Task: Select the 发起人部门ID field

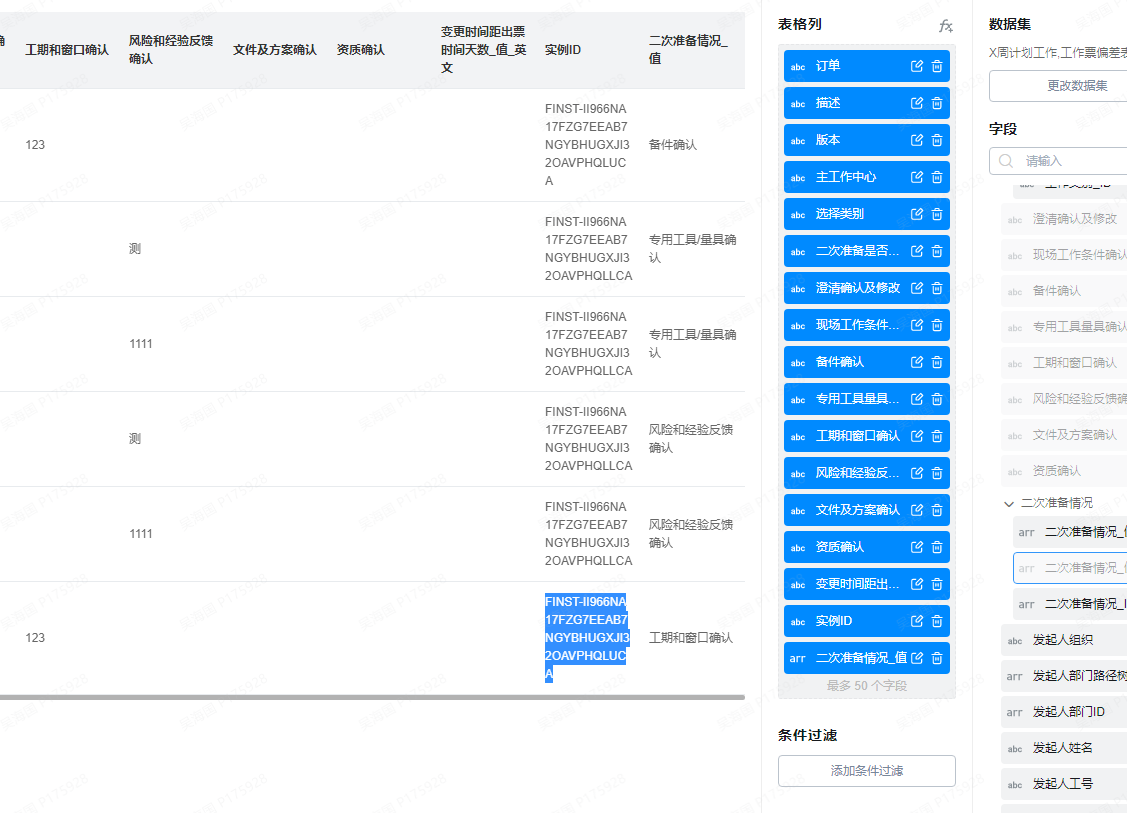Action: pyautogui.click(x=1064, y=712)
